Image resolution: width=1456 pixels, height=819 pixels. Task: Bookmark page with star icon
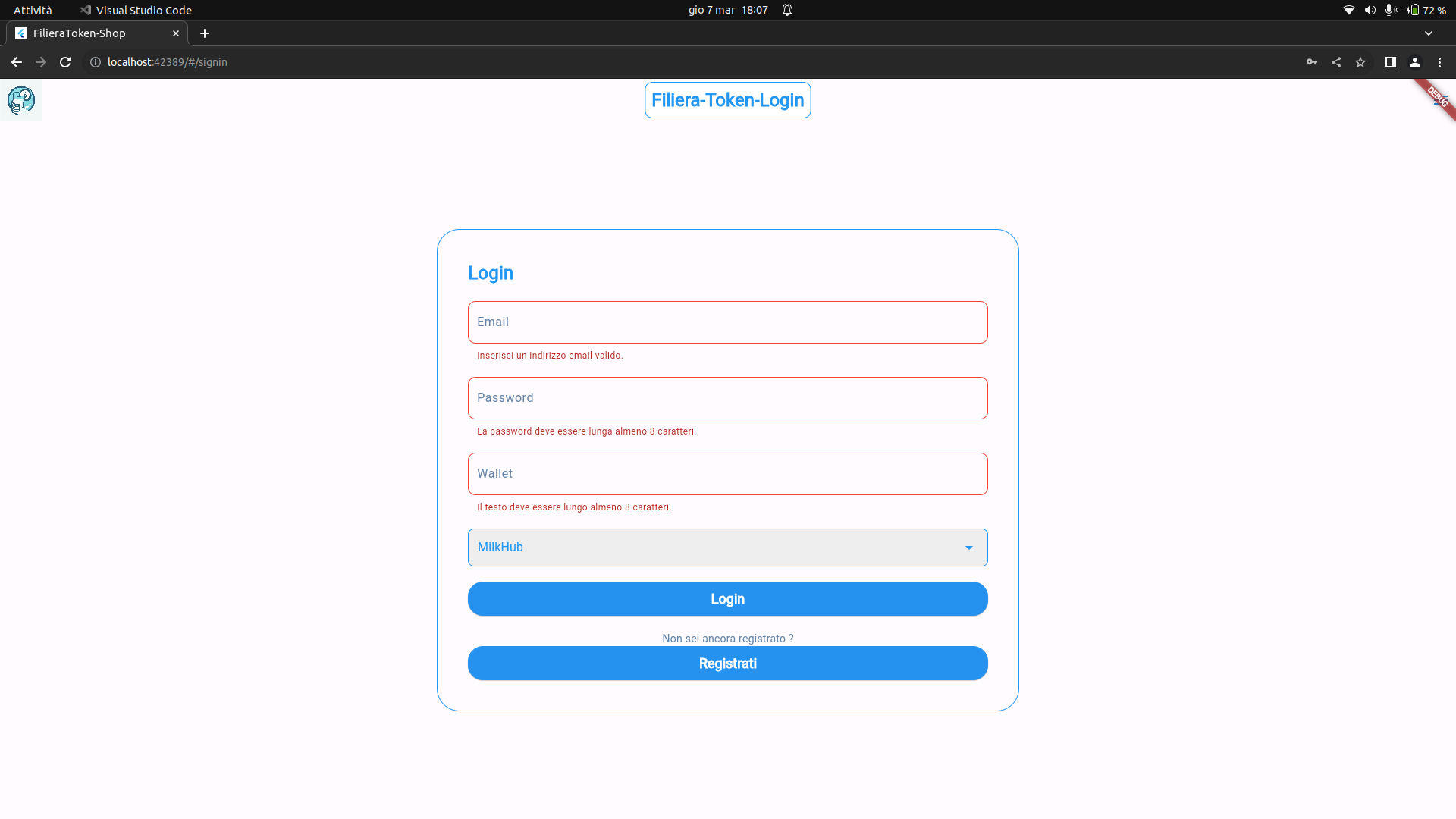pos(1360,62)
